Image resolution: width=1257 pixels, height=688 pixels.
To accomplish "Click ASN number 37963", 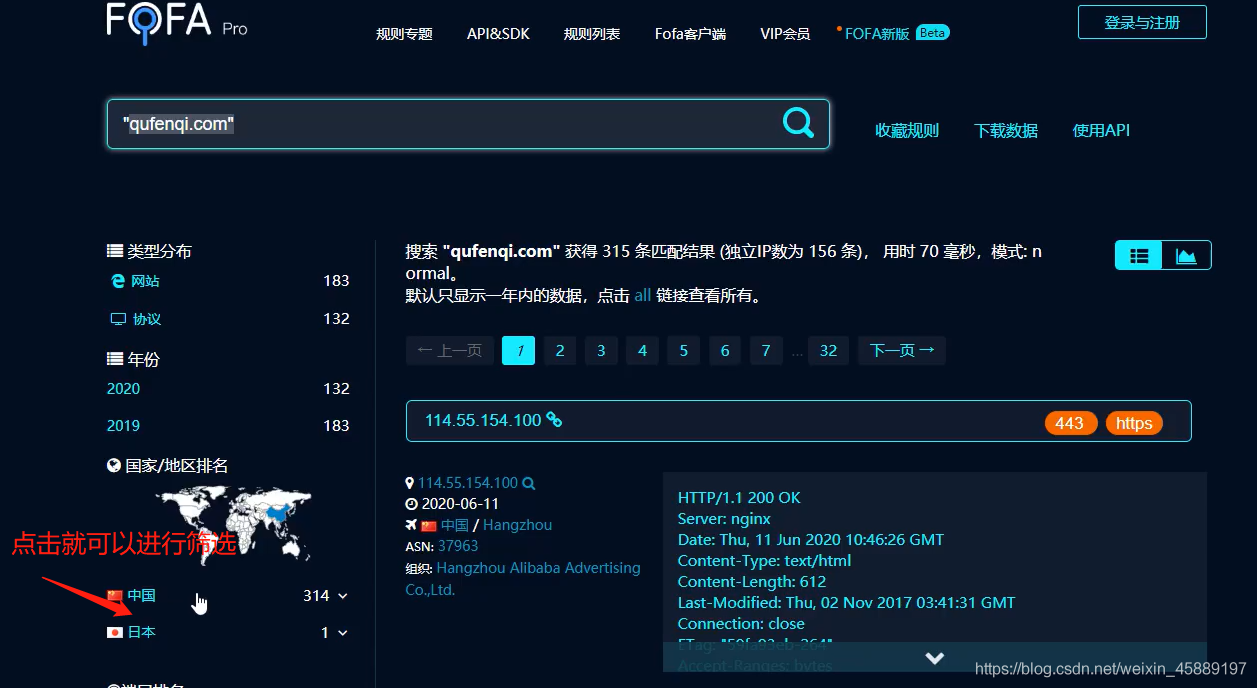I will pyautogui.click(x=458, y=546).
